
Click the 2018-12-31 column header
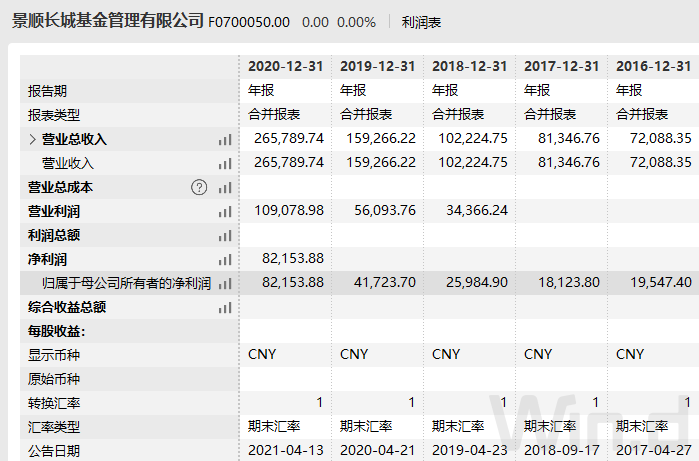point(470,66)
